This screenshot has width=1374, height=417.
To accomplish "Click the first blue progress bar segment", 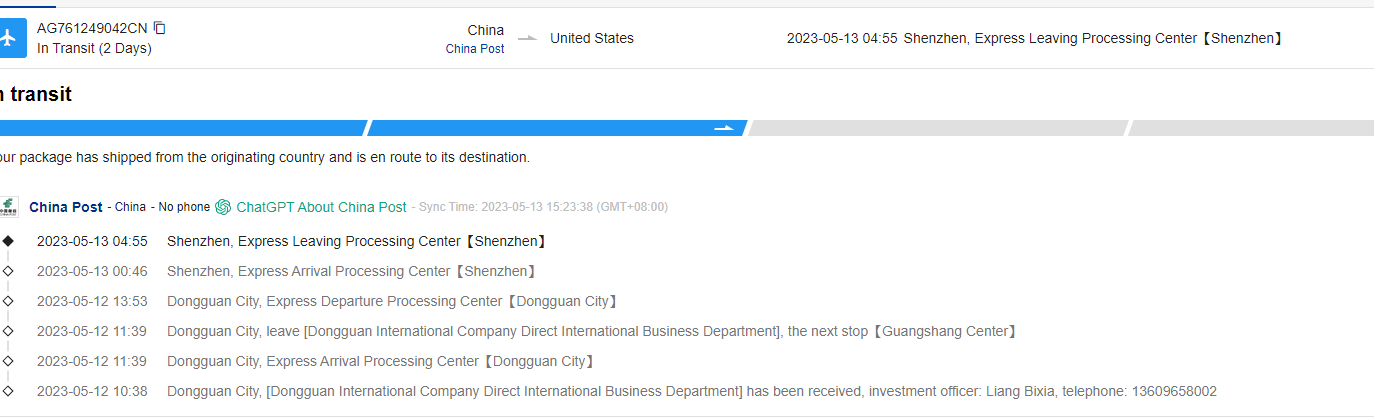I will (x=180, y=128).
